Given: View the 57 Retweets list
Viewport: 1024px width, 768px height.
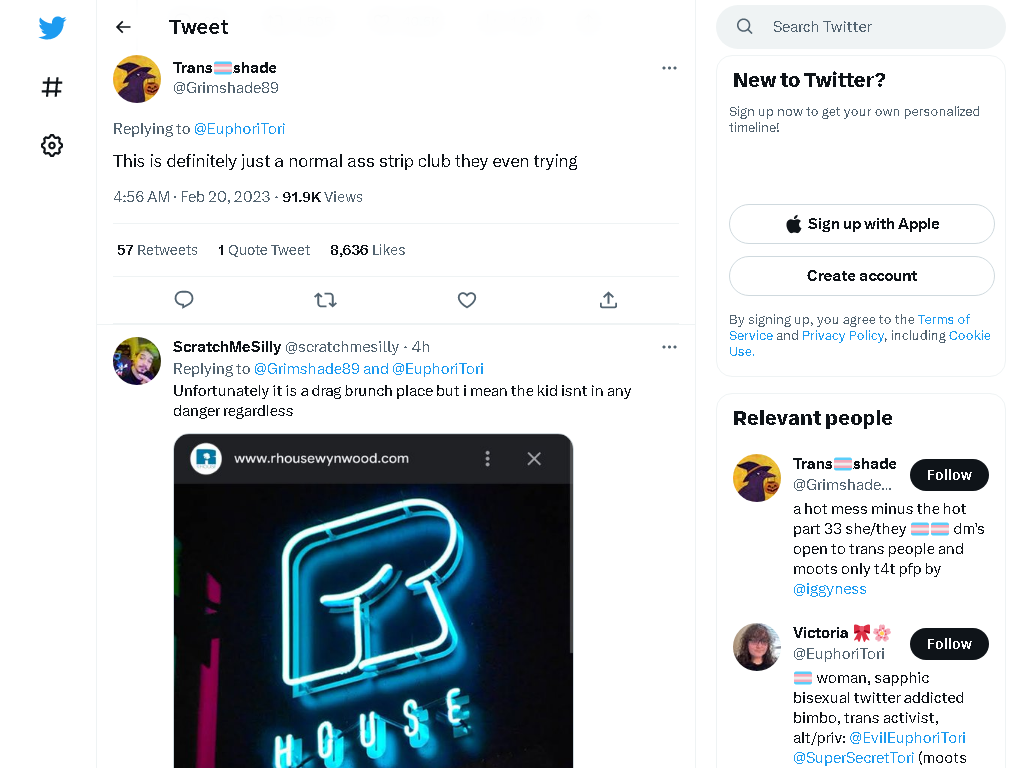Looking at the screenshot, I should [157, 250].
